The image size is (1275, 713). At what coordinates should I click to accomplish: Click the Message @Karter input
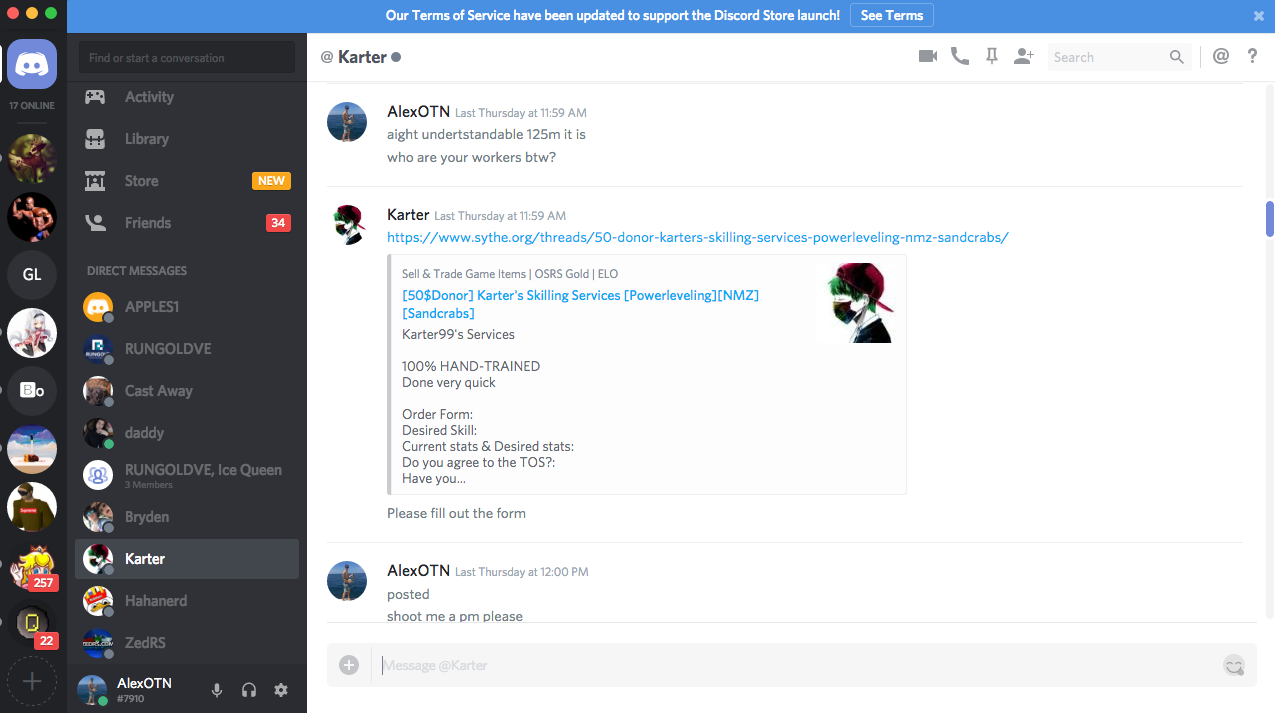pyautogui.click(x=795, y=665)
